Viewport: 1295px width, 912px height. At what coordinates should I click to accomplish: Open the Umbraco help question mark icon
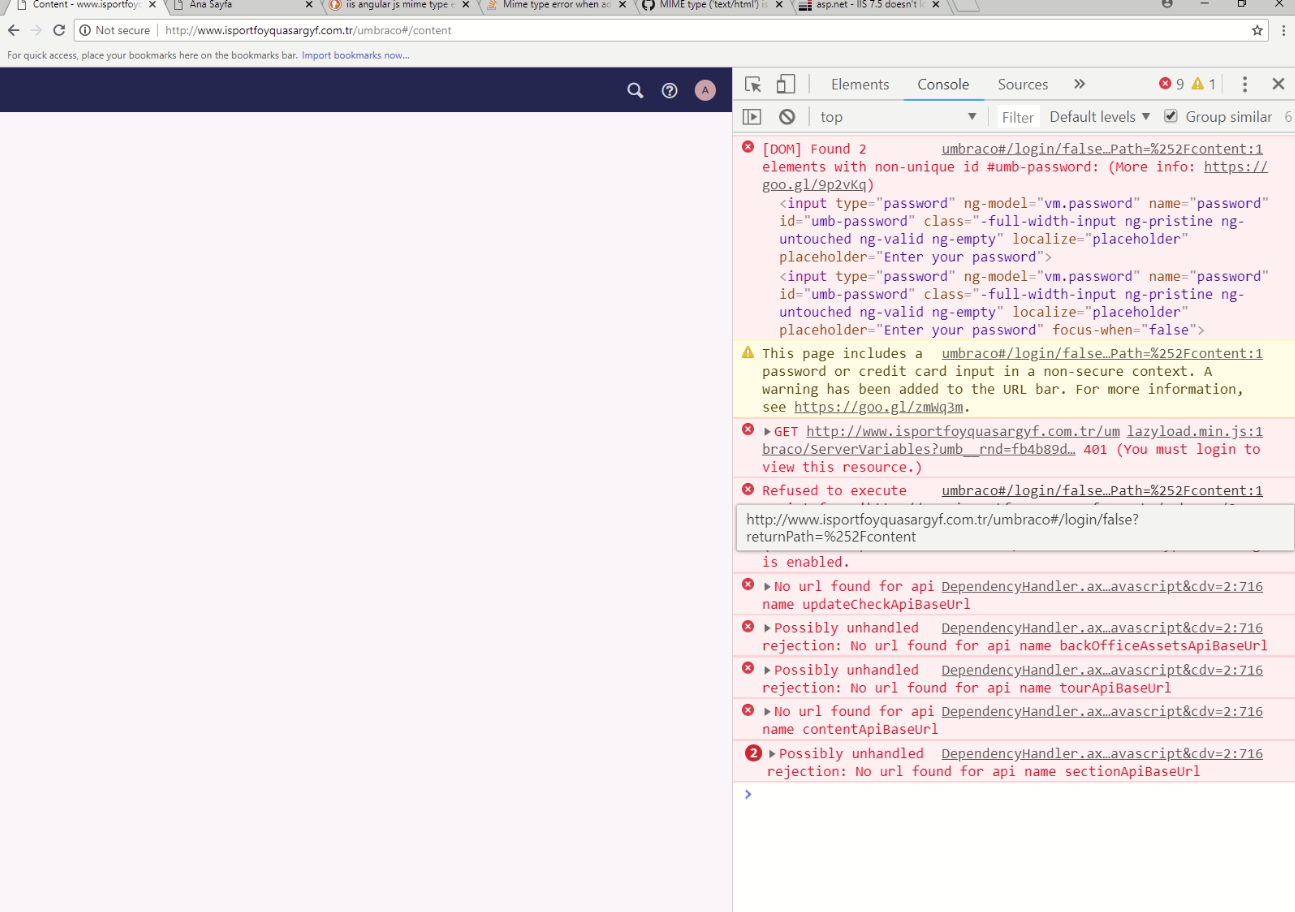click(x=670, y=91)
